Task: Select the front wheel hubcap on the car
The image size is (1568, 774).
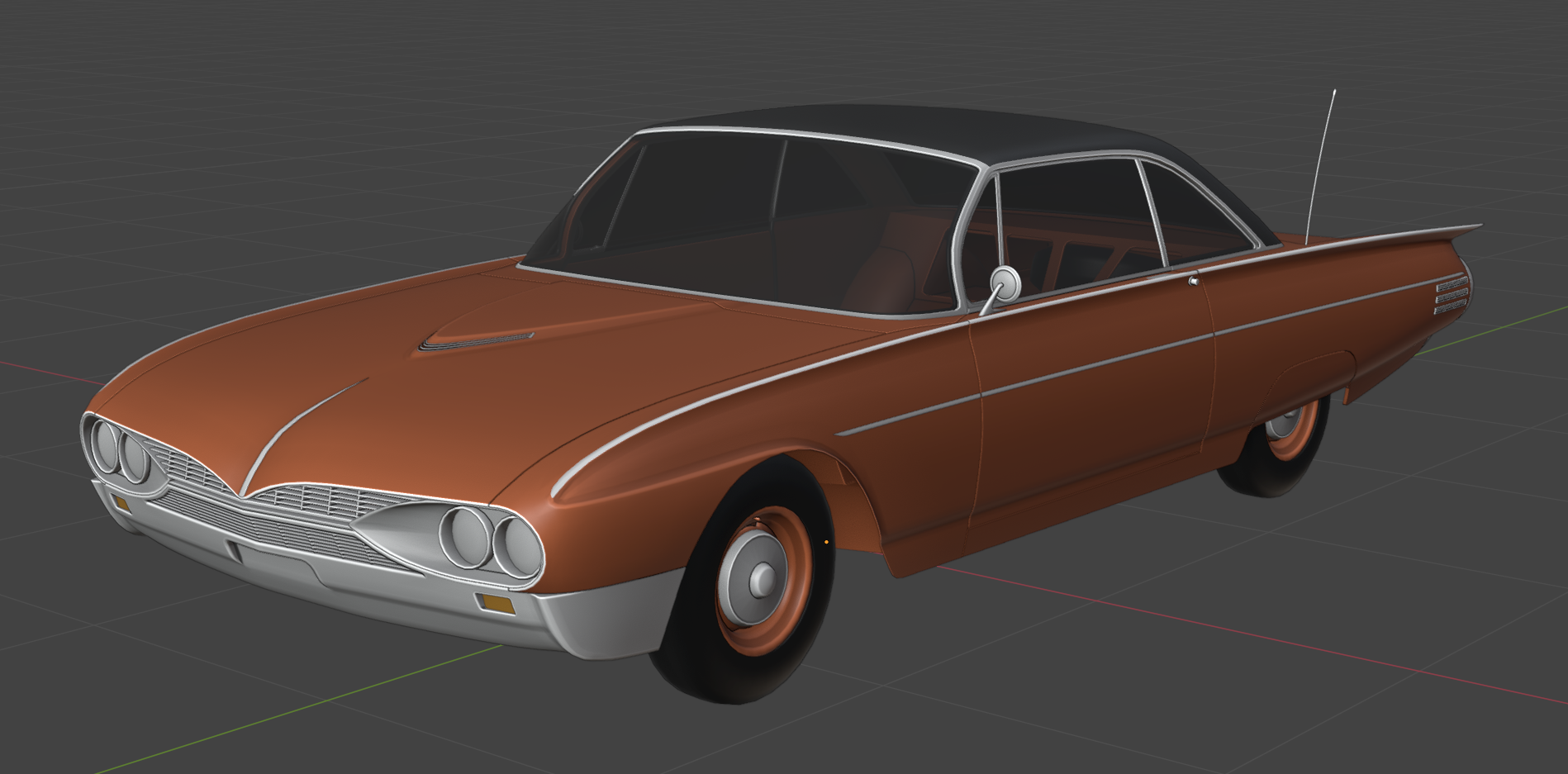Action: (x=753, y=577)
